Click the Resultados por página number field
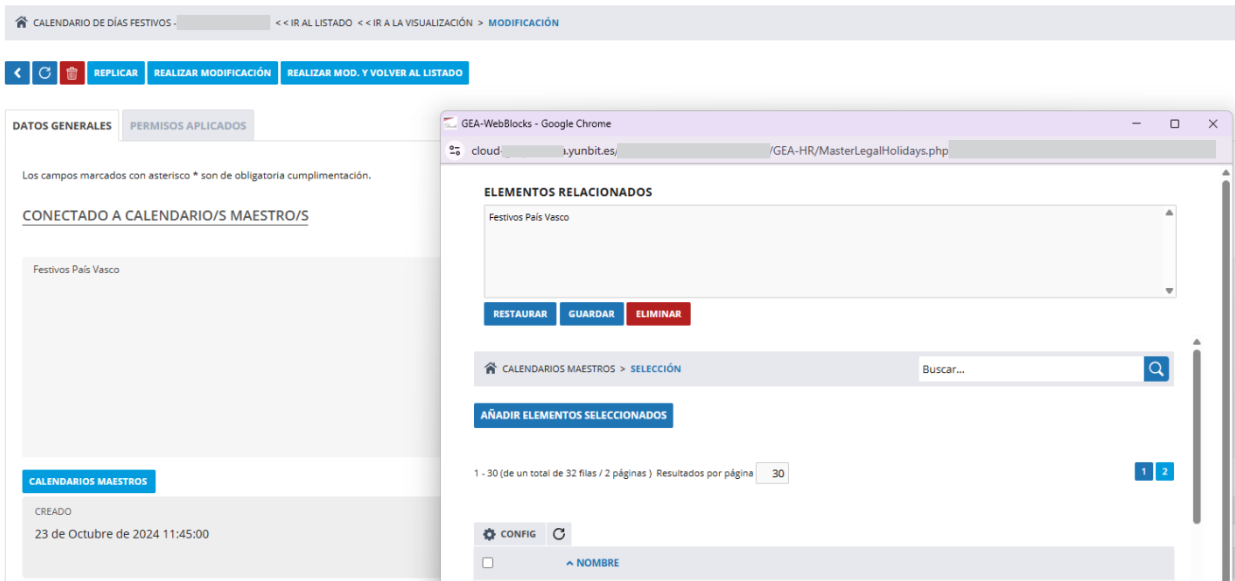This screenshot has width=1235, height=581. [x=773, y=474]
